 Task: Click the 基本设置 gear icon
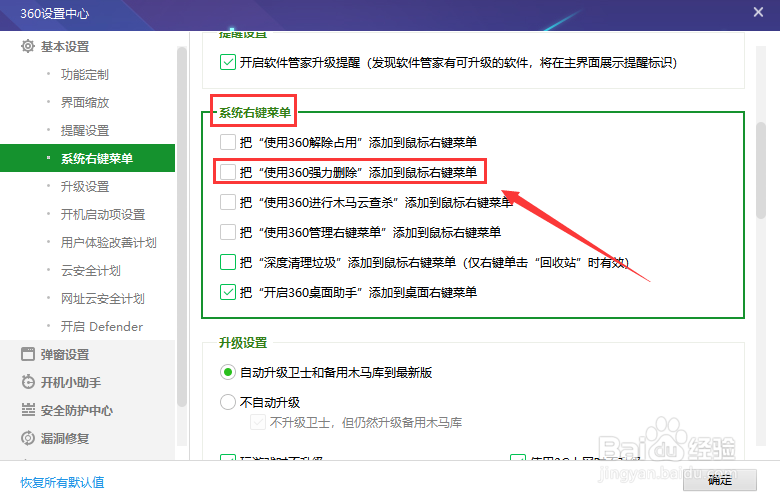pos(28,46)
